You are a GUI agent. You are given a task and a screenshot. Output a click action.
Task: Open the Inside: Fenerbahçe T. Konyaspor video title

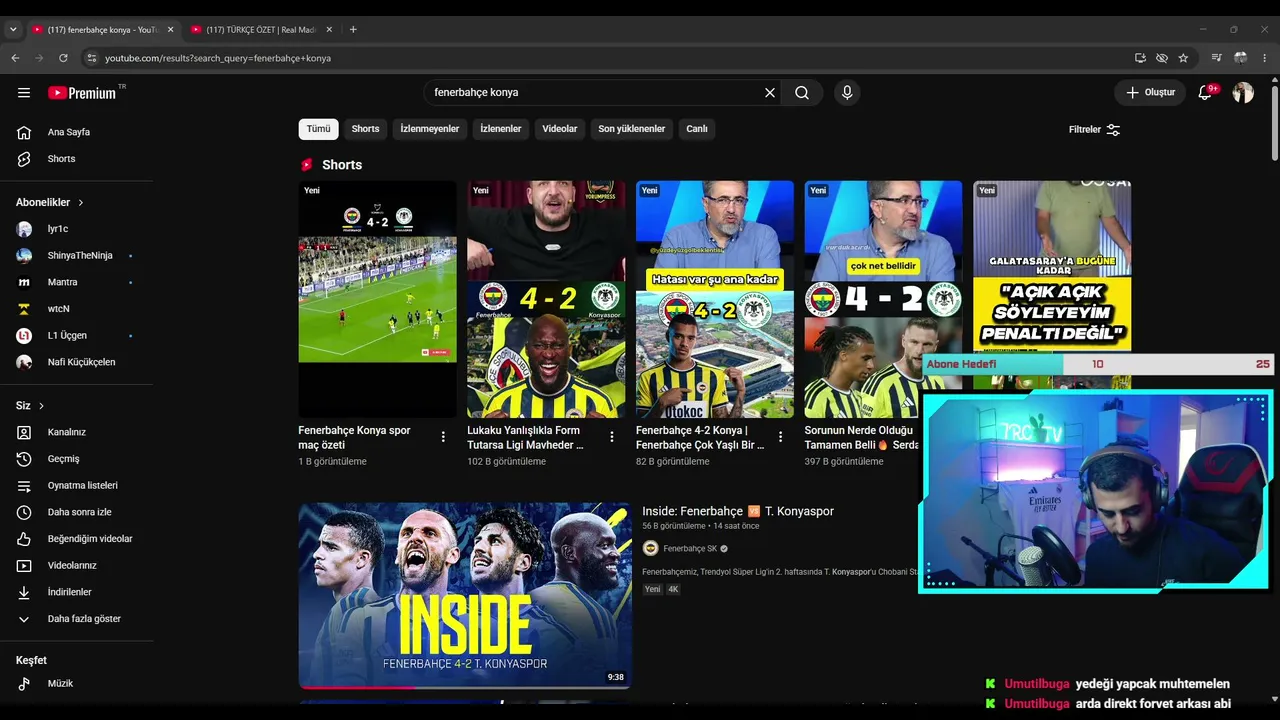(x=738, y=511)
